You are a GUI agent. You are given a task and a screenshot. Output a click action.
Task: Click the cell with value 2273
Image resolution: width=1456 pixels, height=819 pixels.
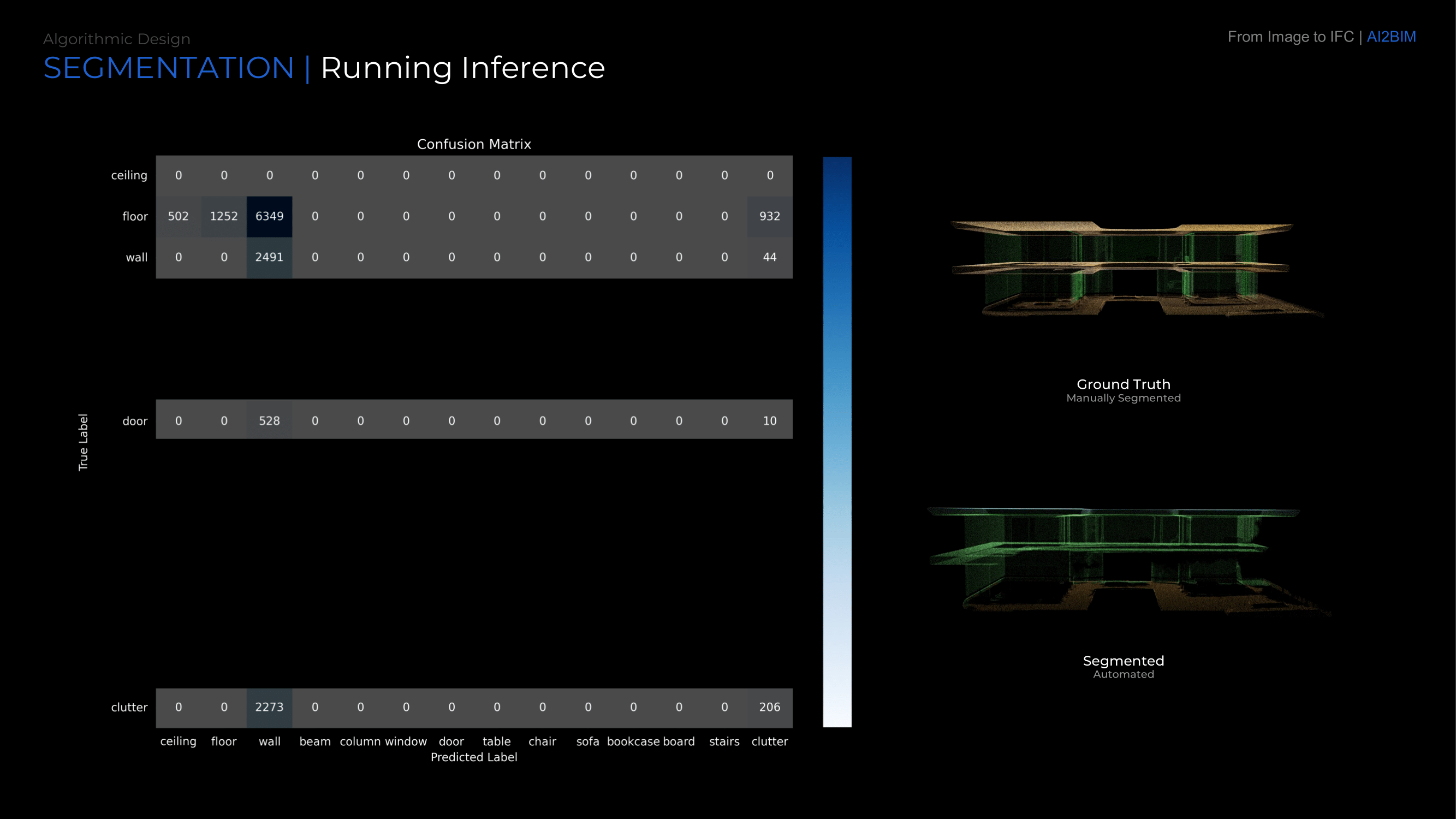pos(269,707)
